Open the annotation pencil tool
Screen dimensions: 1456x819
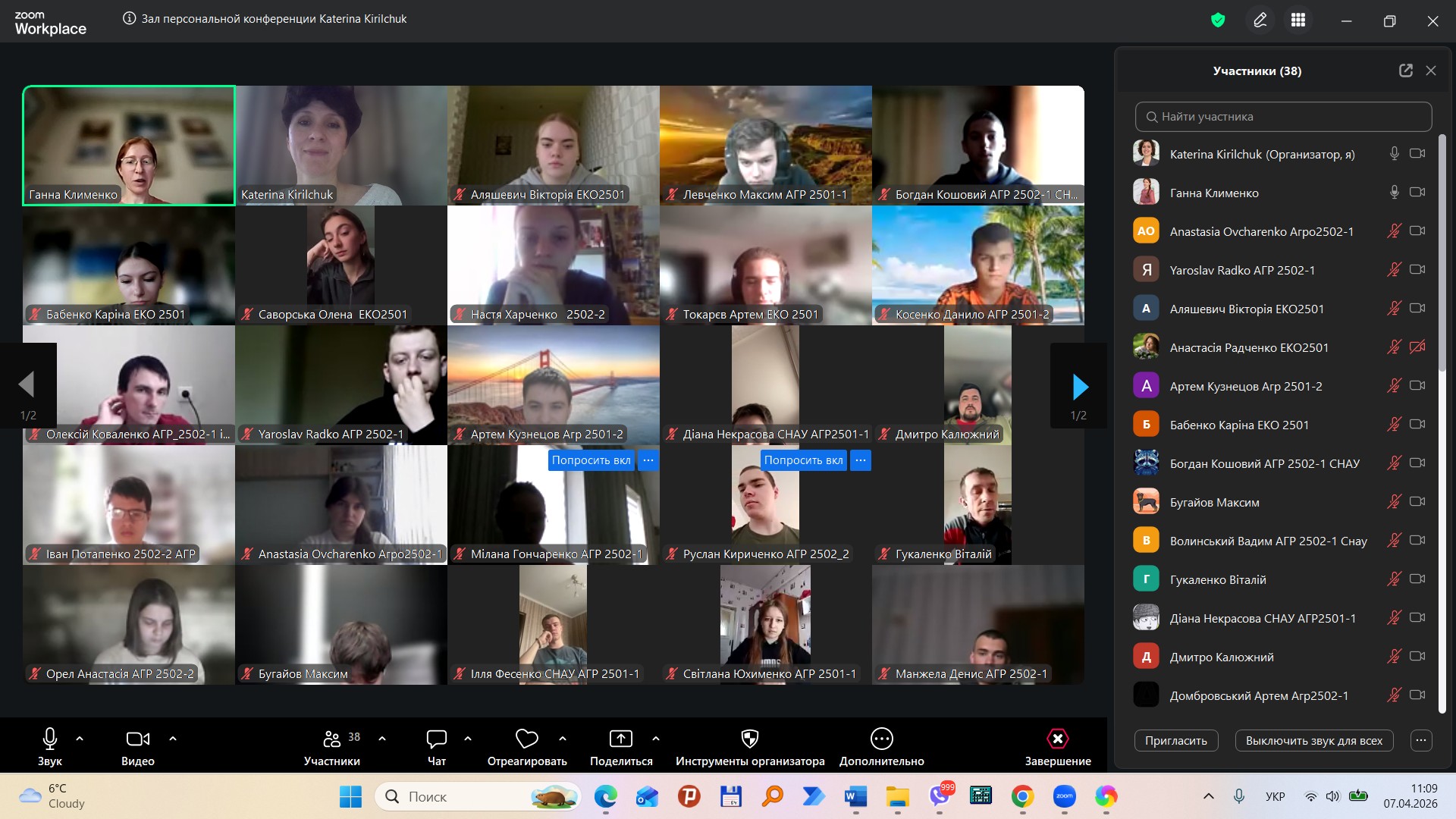point(1260,20)
